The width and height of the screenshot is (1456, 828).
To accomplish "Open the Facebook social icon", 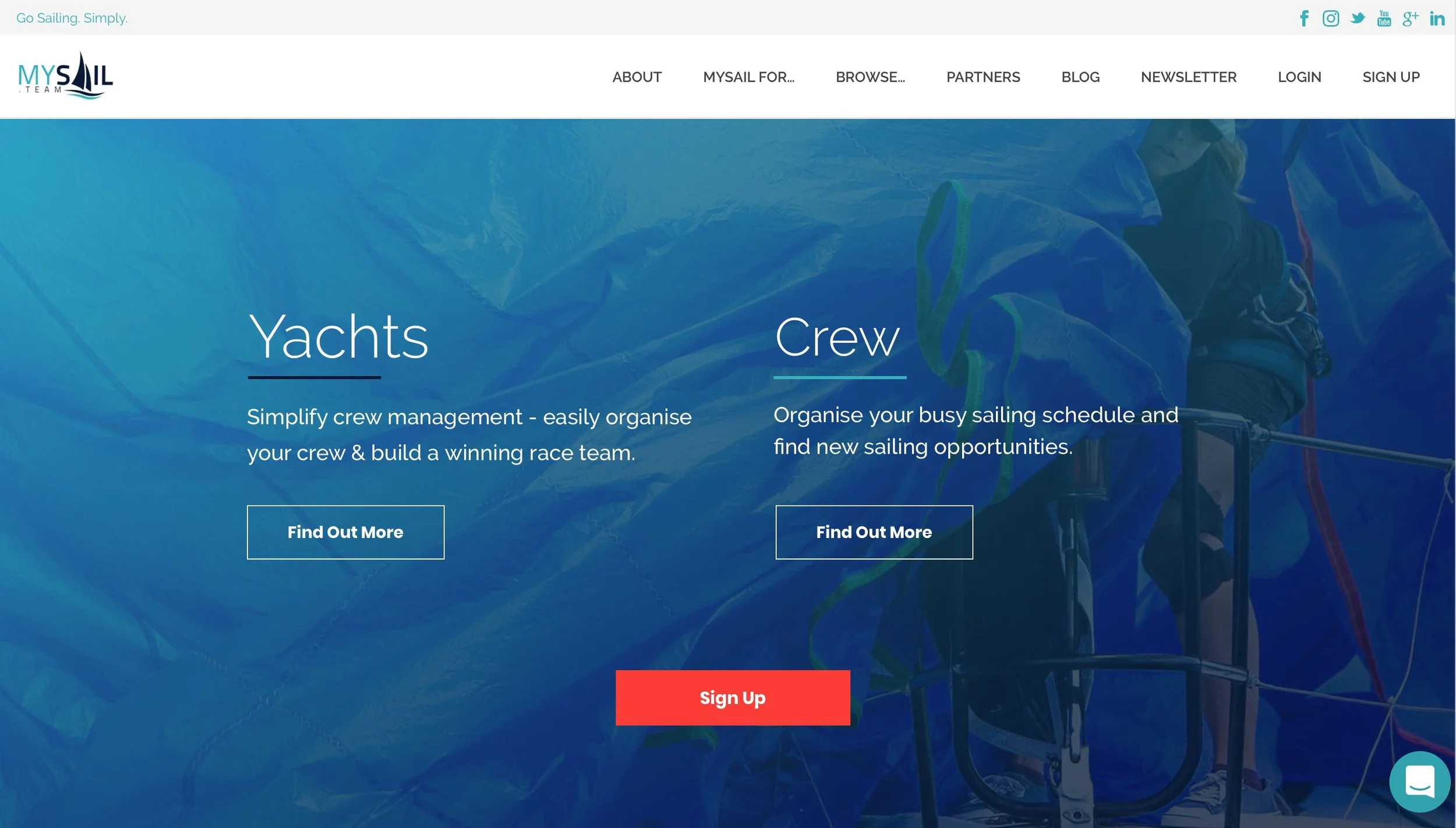I will click(1304, 19).
